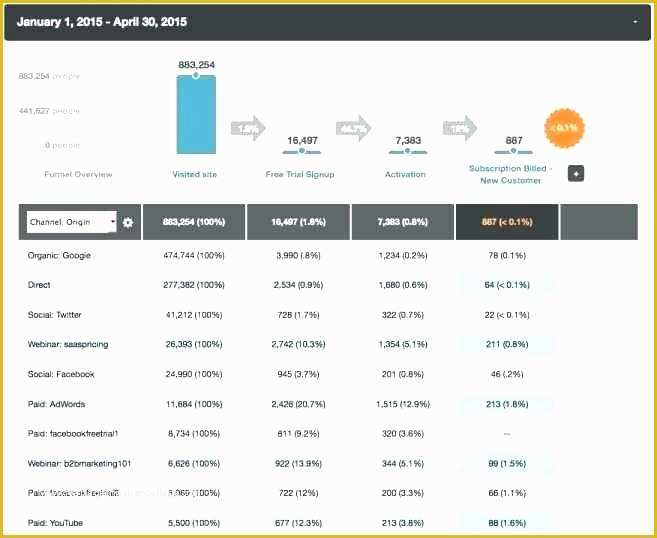Click the 2,426 (20.7%) cell
The width and height of the screenshot is (657, 538).
tap(298, 404)
